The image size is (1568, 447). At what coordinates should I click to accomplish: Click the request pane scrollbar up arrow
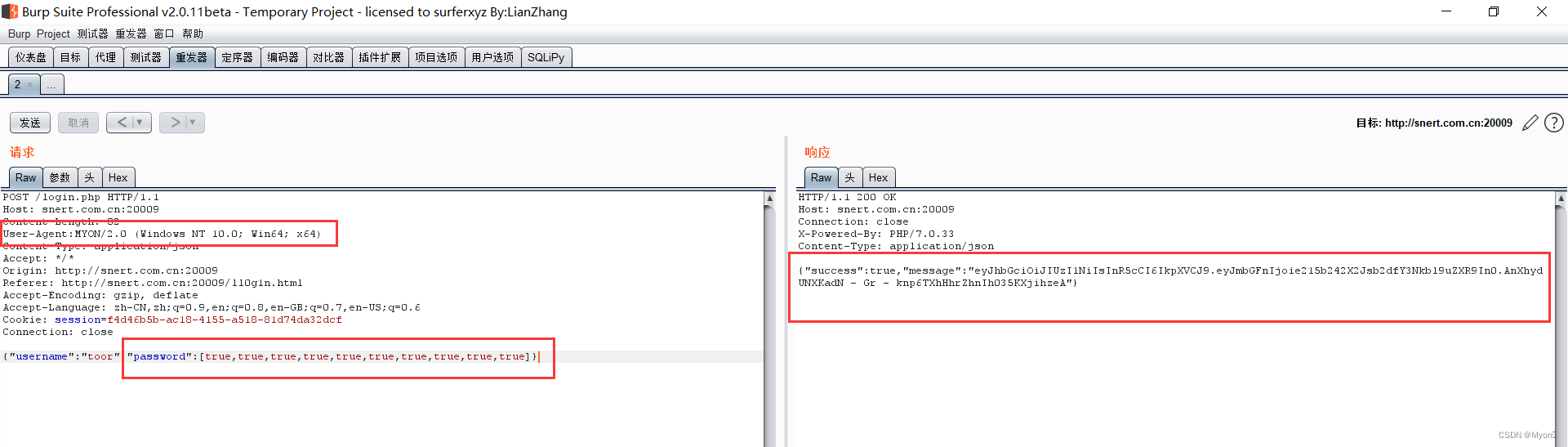(769, 199)
